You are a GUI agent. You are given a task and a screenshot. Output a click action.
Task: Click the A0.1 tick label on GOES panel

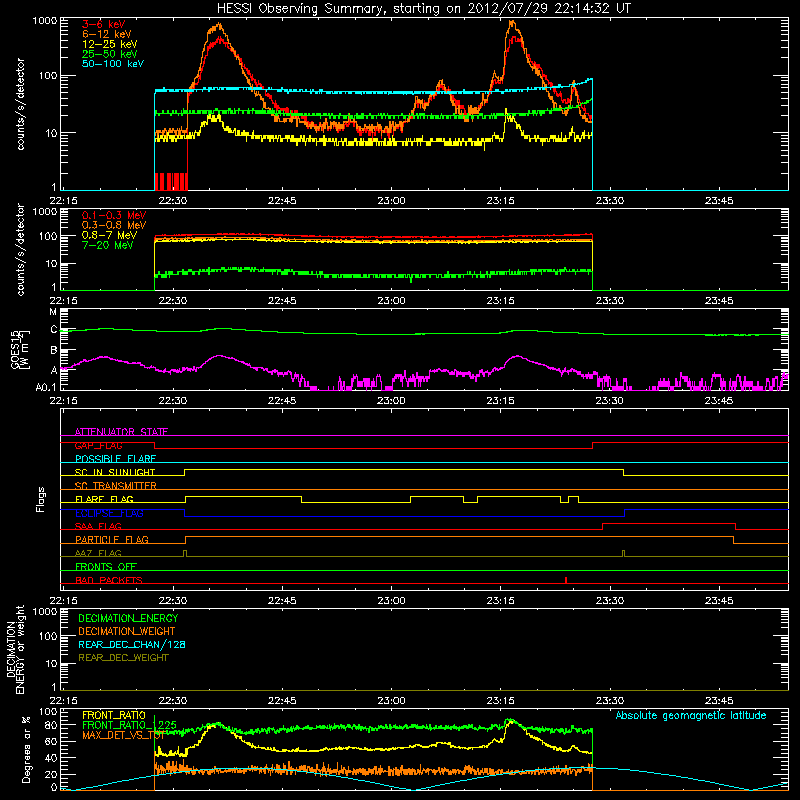point(46,388)
